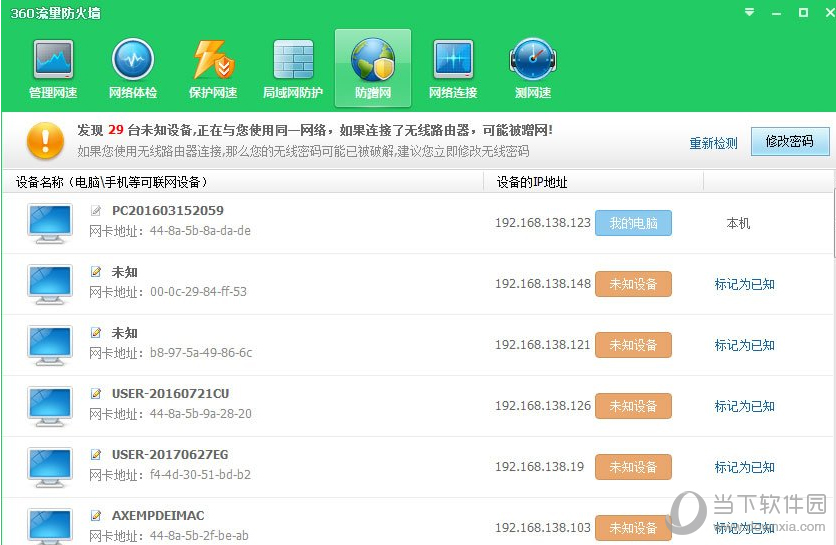Edit name pencil icon for AXEMPDEIMAC

[x=96, y=515]
